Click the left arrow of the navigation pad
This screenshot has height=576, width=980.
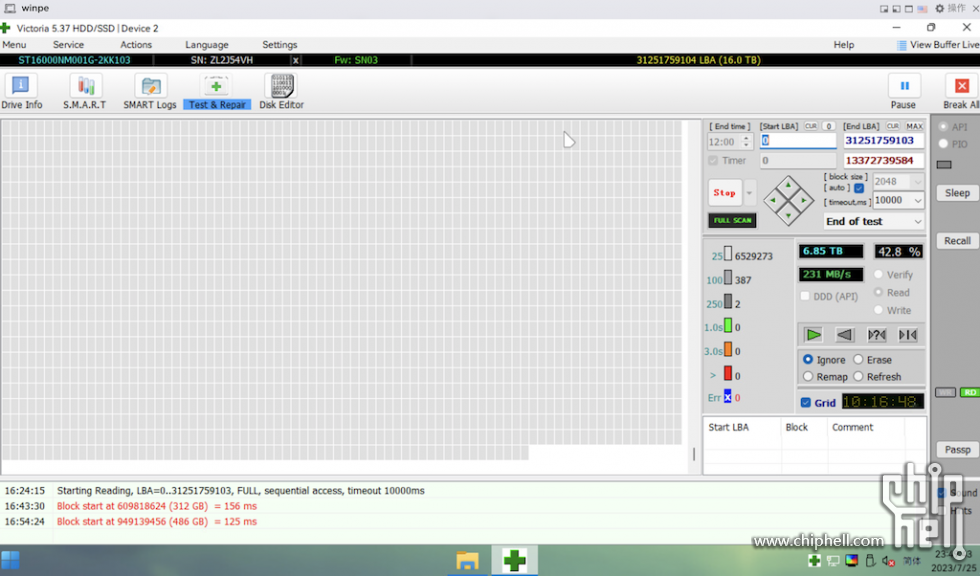[x=773, y=201]
